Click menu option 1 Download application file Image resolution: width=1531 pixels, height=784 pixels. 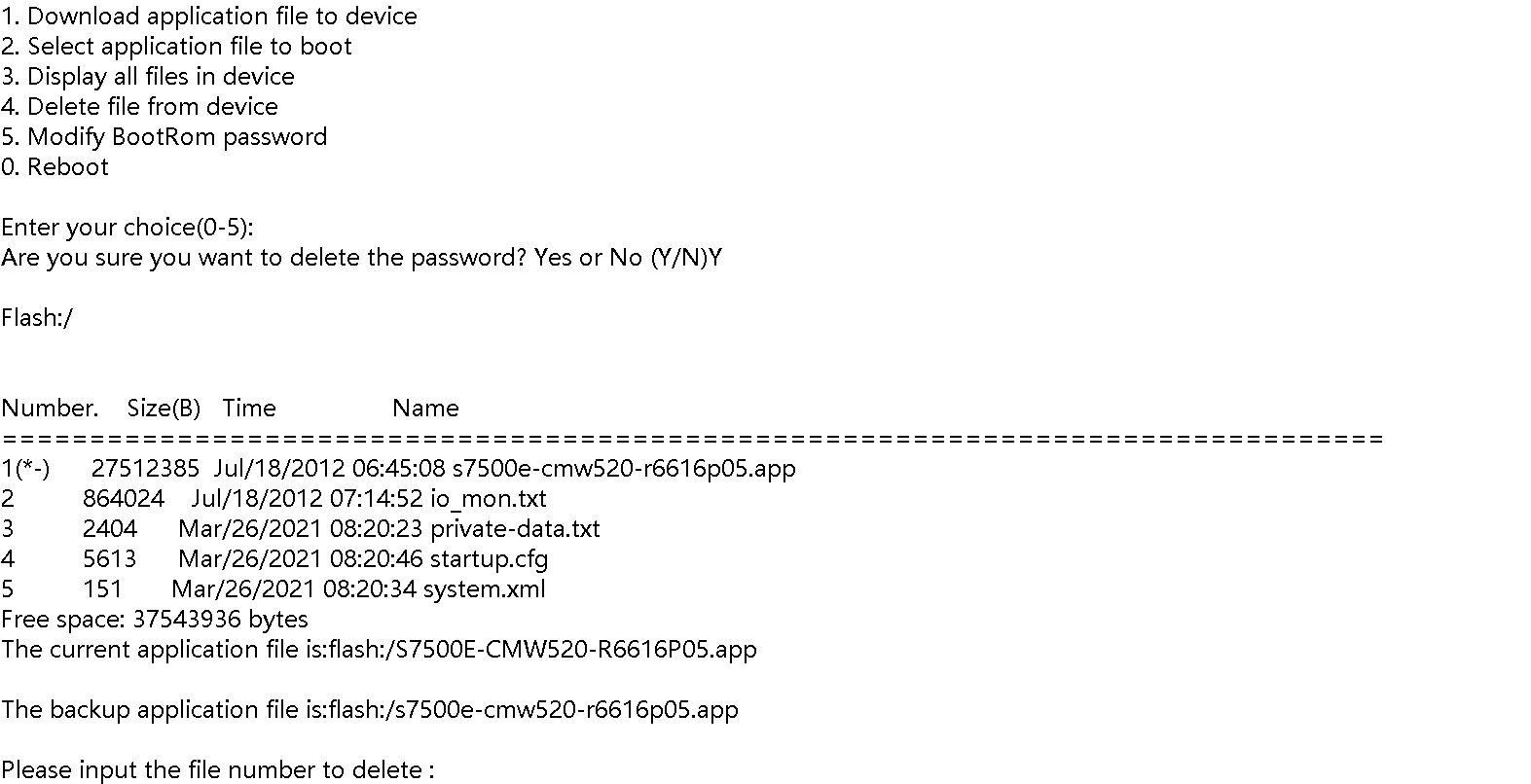click(x=208, y=17)
